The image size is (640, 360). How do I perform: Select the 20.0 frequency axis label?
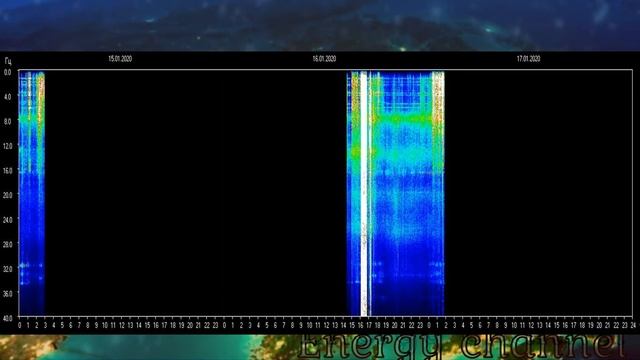coord(7,195)
